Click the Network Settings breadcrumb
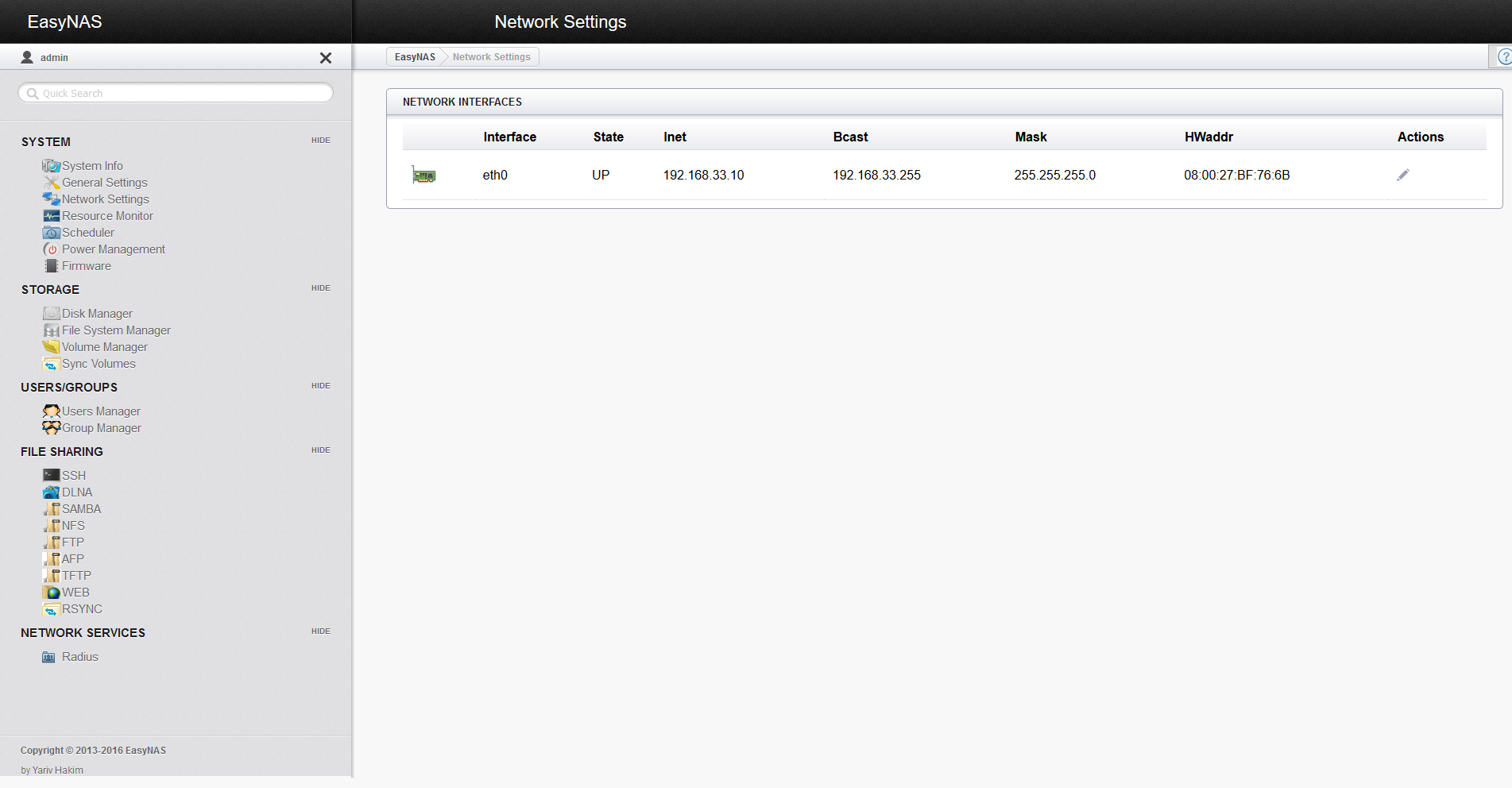 pos(492,57)
